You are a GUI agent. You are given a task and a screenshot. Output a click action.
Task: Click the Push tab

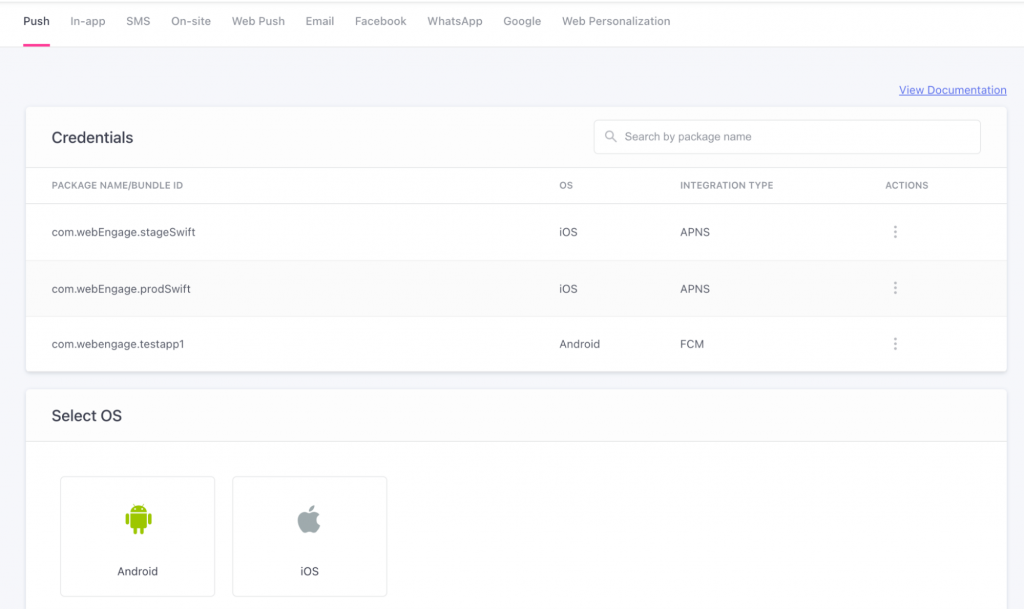point(37,21)
